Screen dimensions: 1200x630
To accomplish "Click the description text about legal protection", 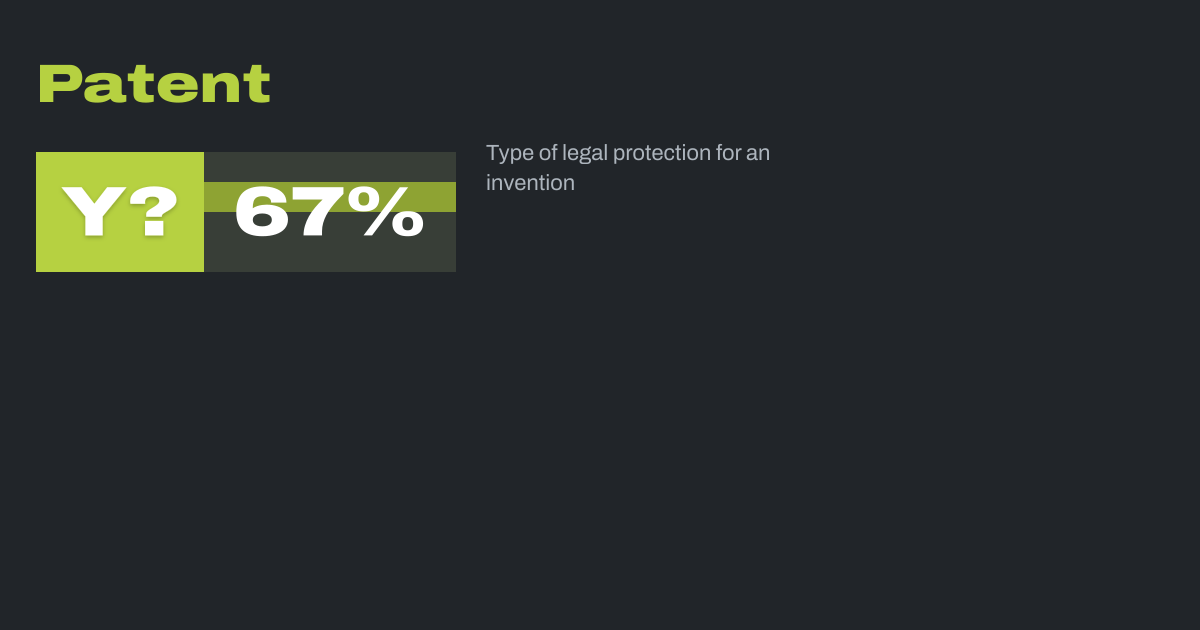I will pos(627,168).
